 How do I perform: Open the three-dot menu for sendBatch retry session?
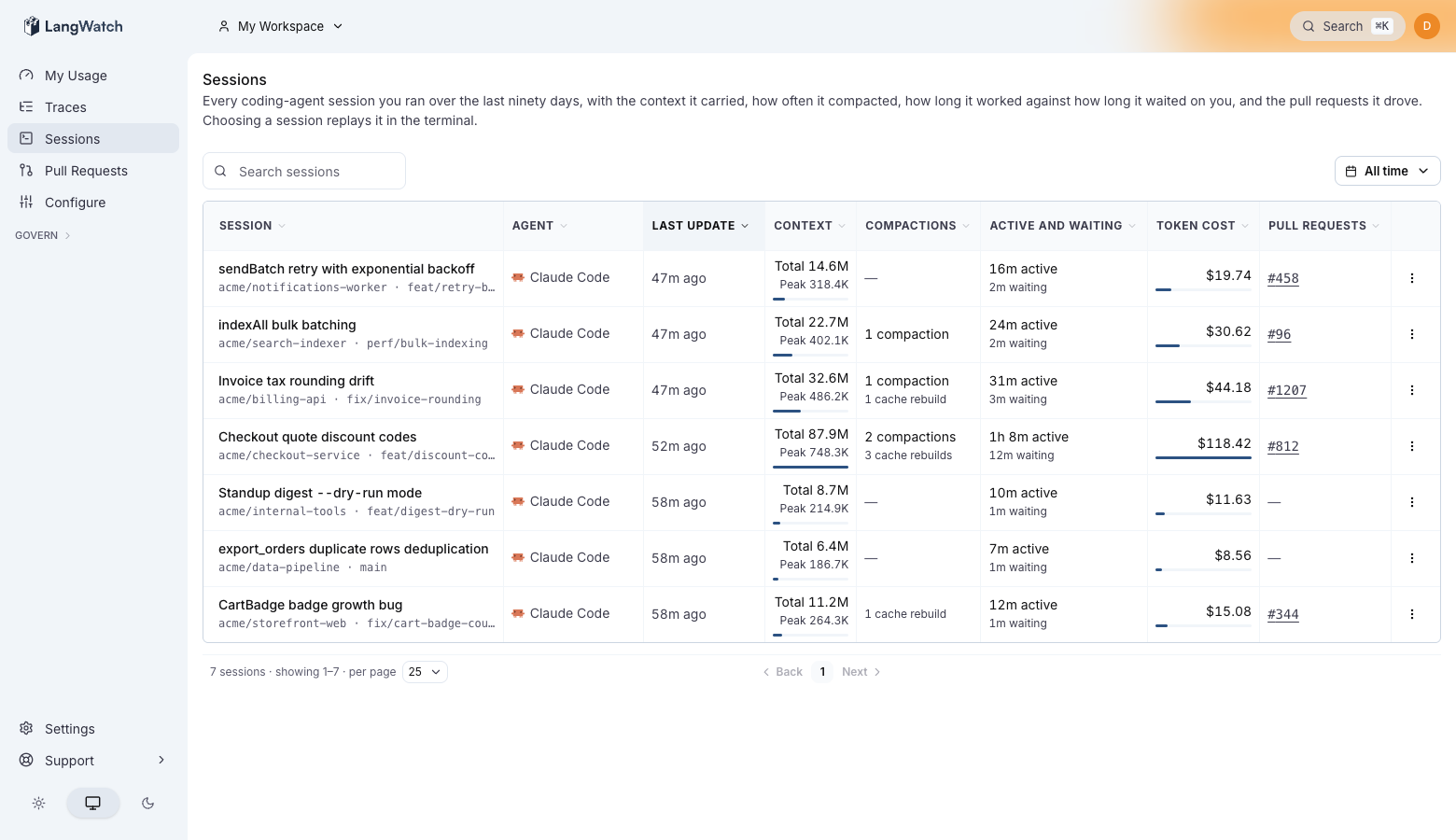pos(1411,278)
